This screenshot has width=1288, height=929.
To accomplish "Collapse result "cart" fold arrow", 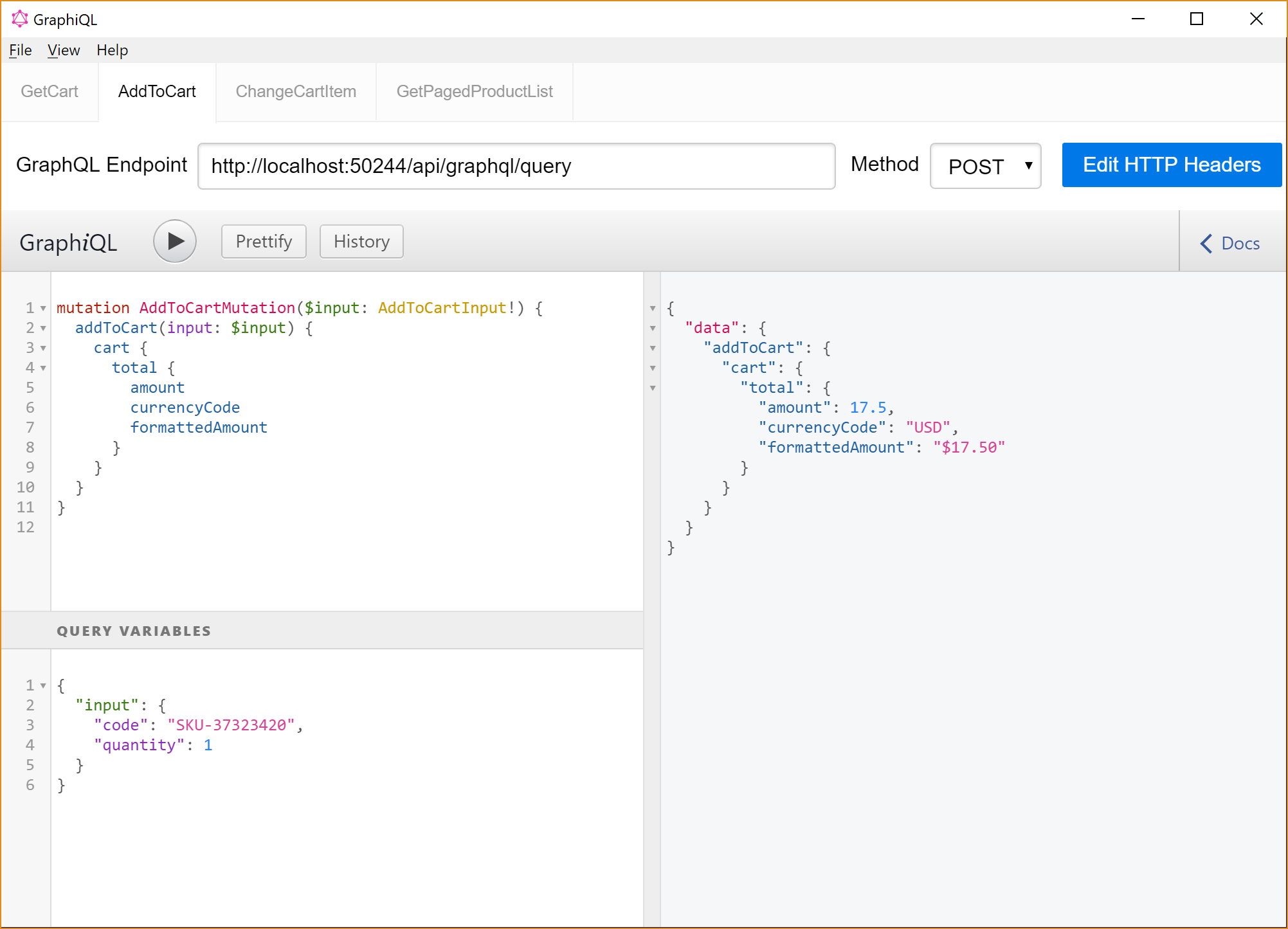I will pyautogui.click(x=653, y=368).
